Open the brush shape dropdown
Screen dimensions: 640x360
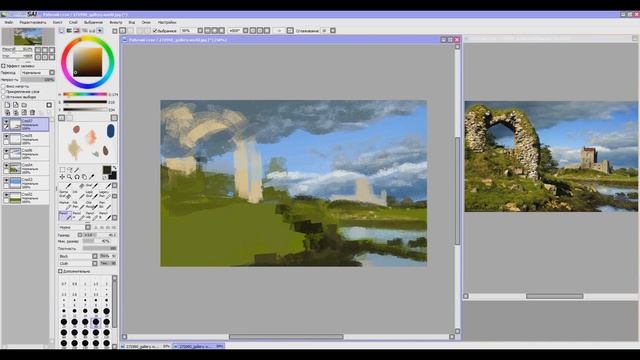tap(95, 256)
